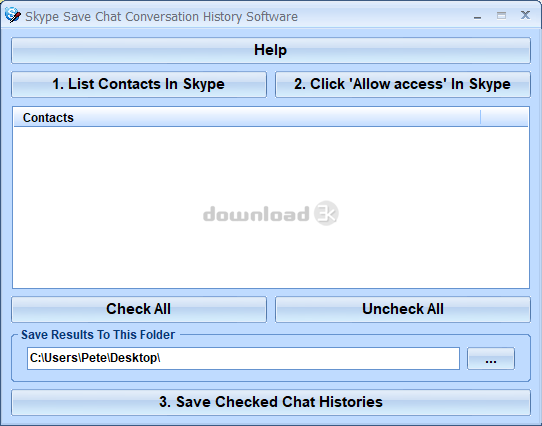Image resolution: width=542 pixels, height=426 pixels.
Task: Click "2. Click 'Allow access' In Skype" button
Action: click(403, 84)
